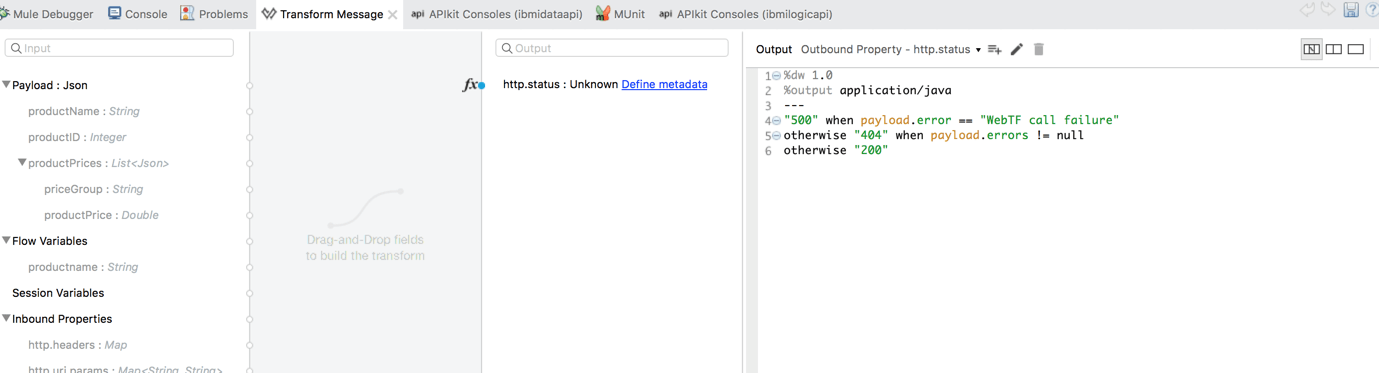Click the Mule Debugger tab icon
The width and height of the screenshot is (1379, 373).
[x=4, y=14]
